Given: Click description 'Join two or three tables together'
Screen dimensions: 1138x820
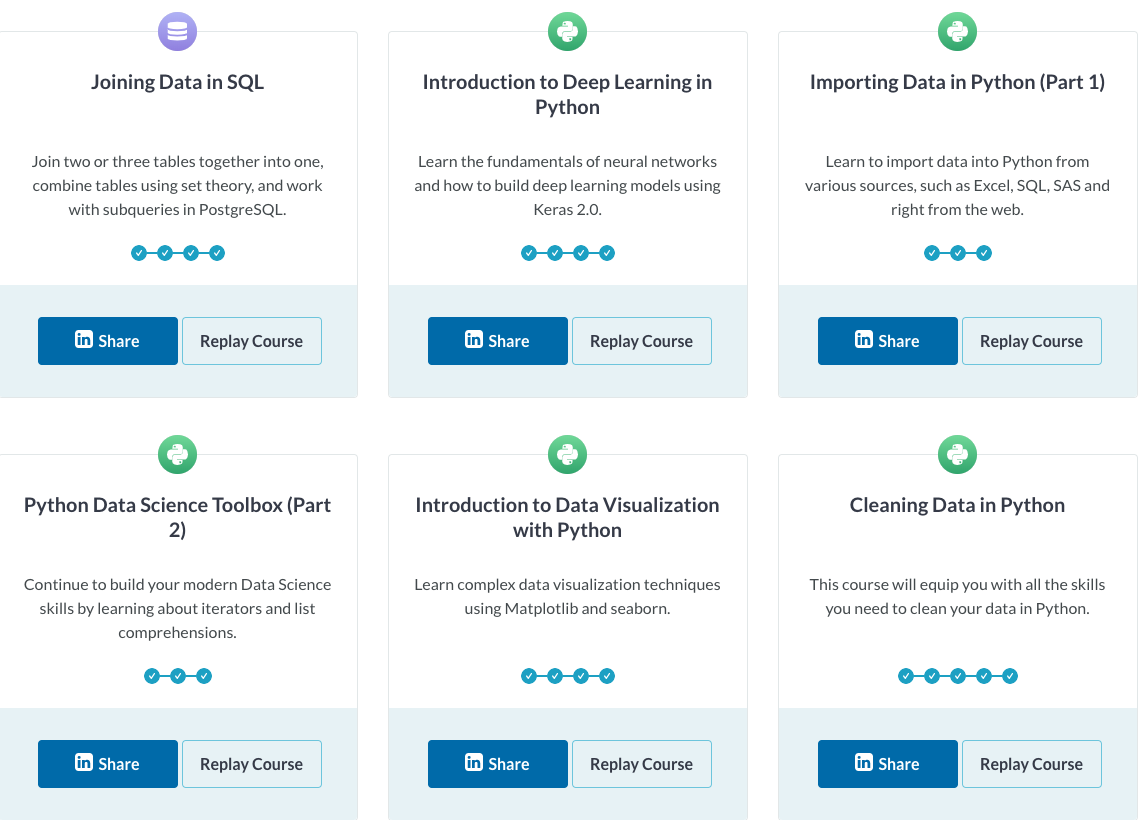Looking at the screenshot, I should coord(177,185).
